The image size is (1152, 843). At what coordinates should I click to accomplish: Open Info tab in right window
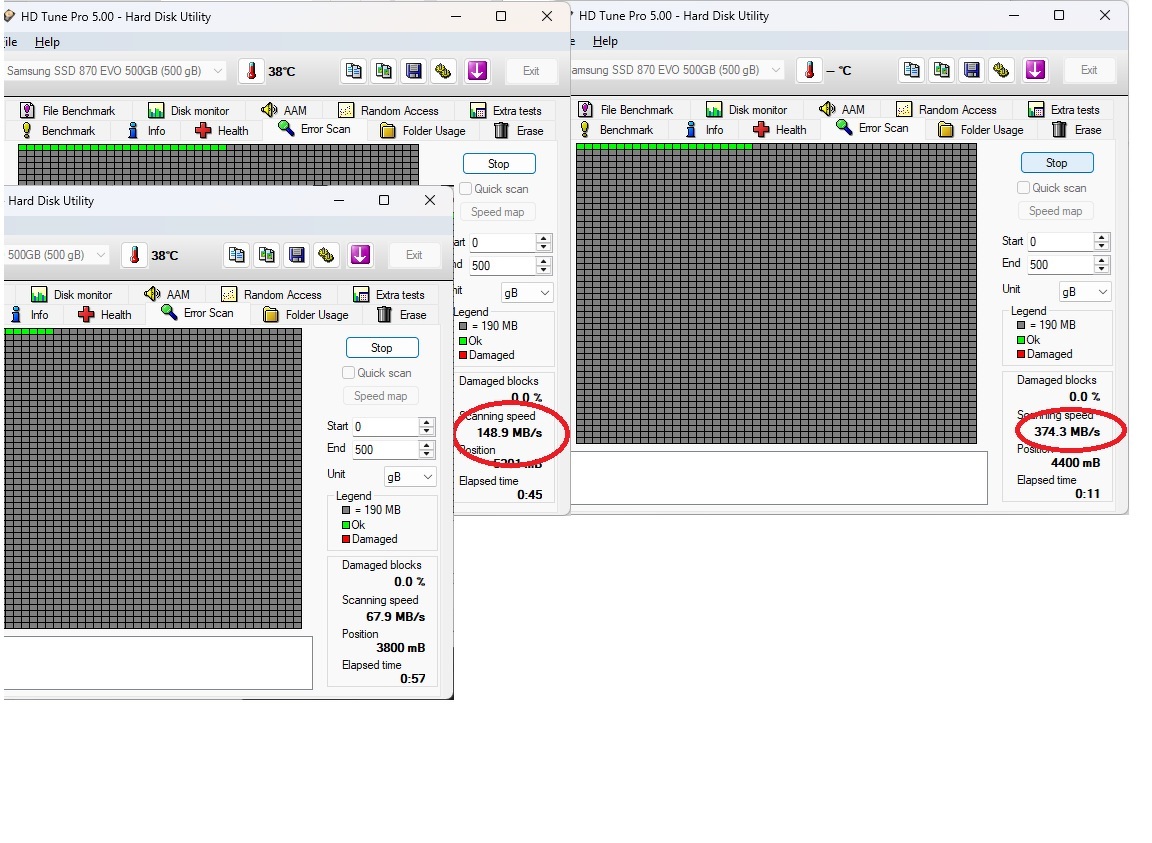point(704,129)
